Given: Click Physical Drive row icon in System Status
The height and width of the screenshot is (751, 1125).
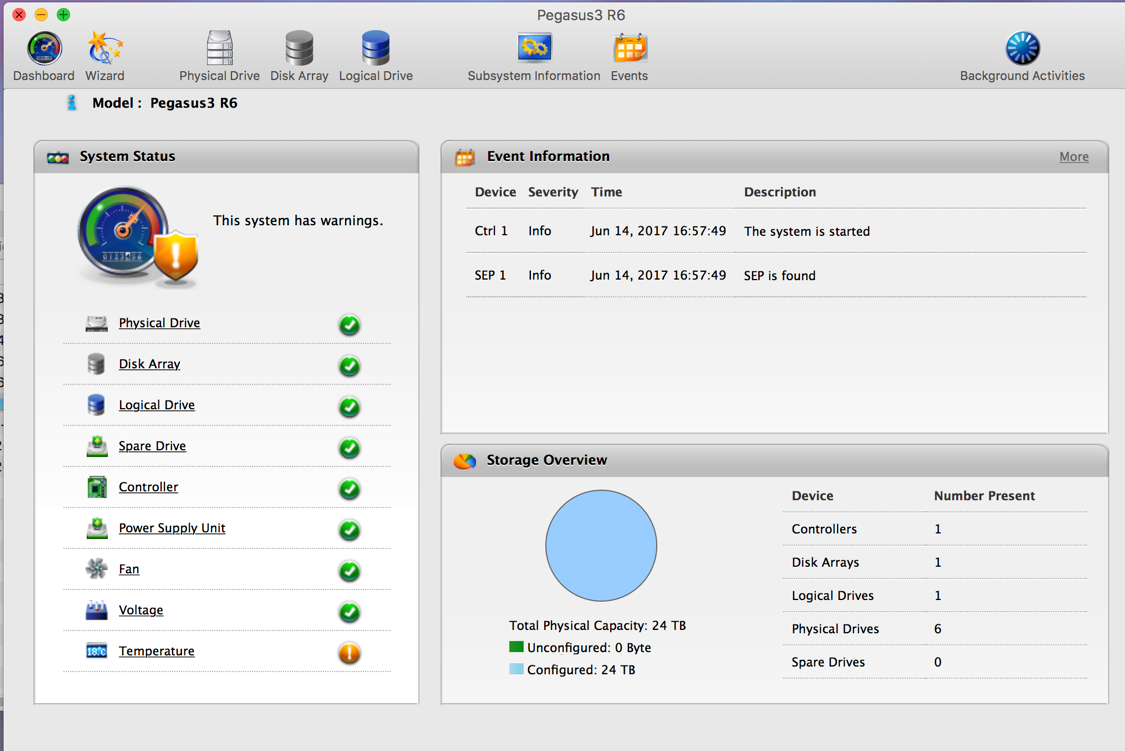Looking at the screenshot, I should click(x=96, y=323).
